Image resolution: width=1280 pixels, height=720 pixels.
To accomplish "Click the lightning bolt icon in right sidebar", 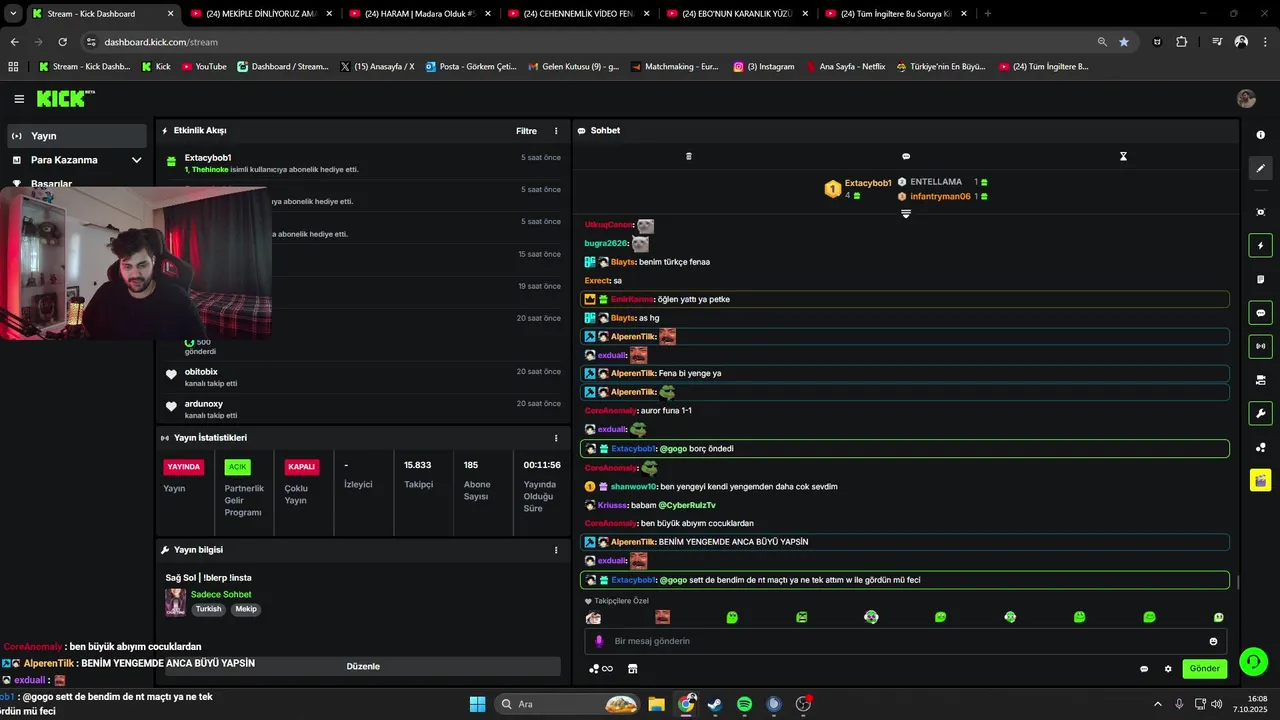I will 1260,246.
